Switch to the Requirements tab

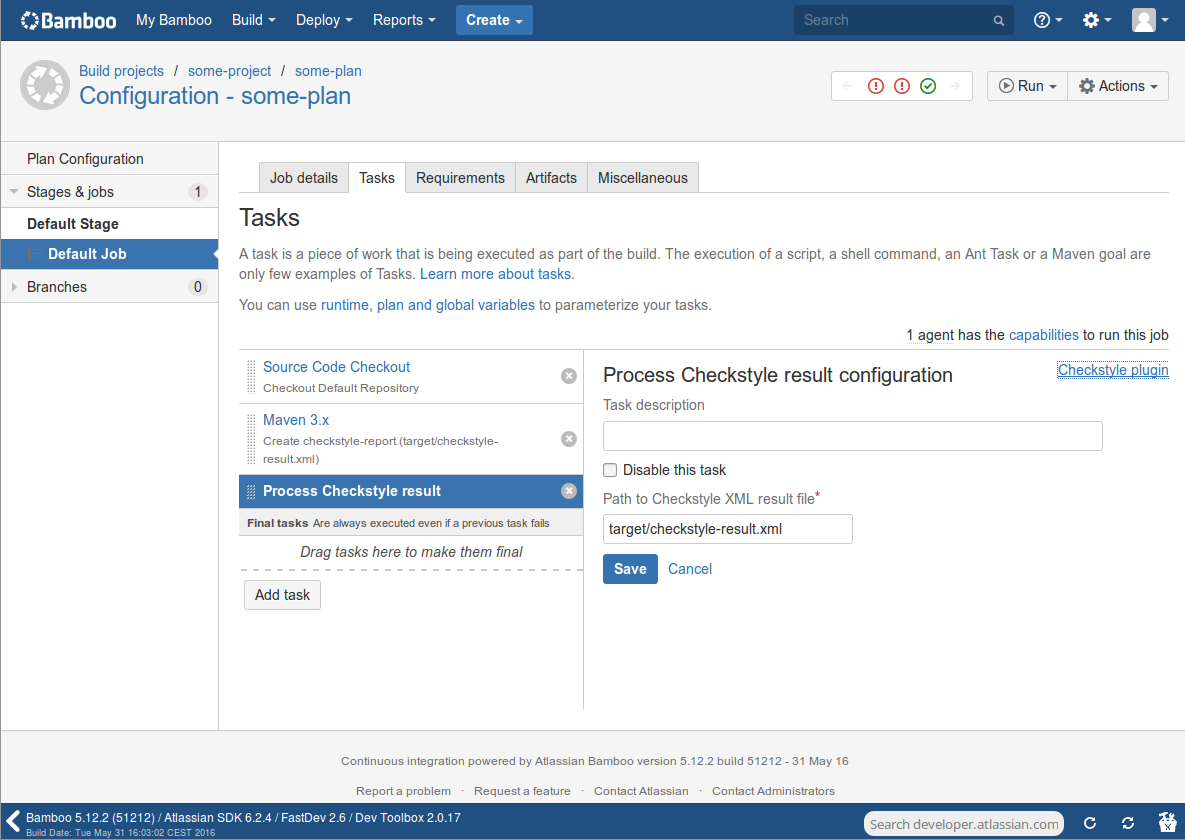460,178
